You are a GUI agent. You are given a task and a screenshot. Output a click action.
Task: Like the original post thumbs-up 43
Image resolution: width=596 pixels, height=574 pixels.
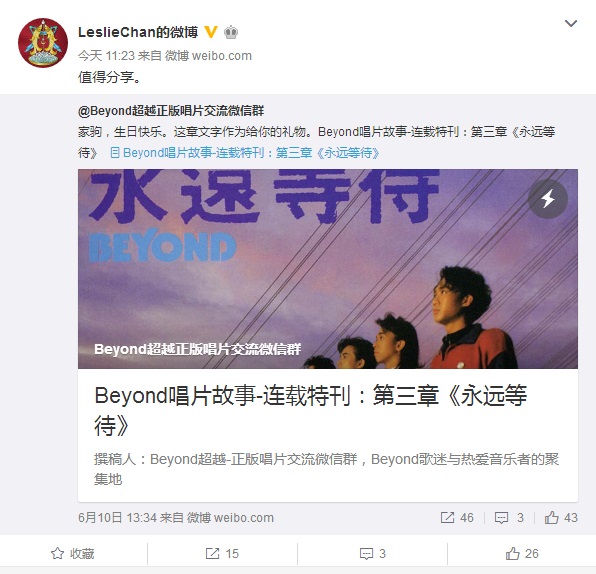(x=561, y=517)
